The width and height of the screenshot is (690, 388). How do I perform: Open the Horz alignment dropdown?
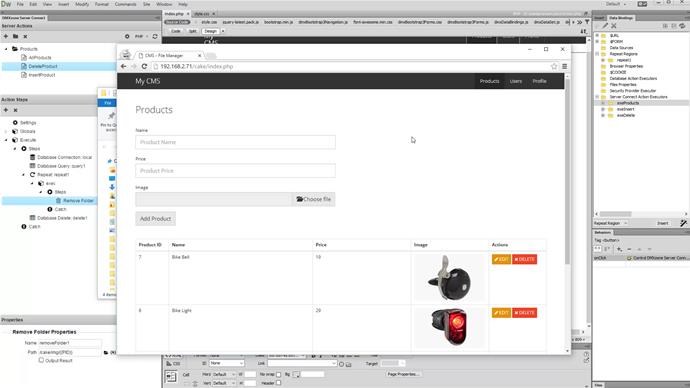224,374
